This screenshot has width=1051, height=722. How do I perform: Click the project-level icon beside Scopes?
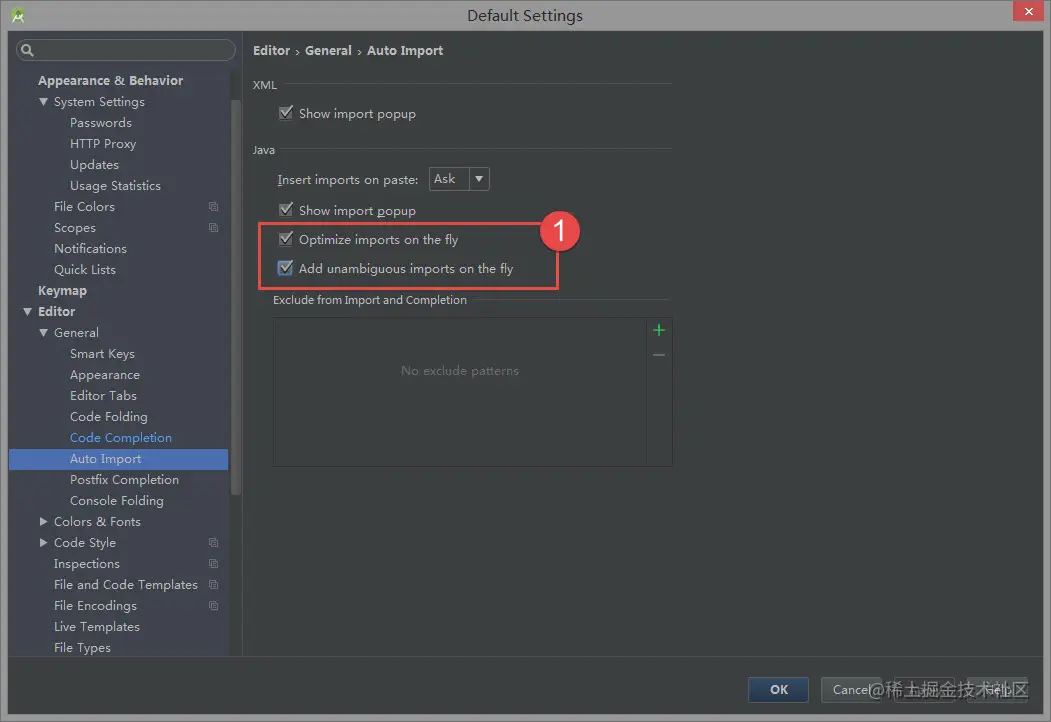click(x=213, y=228)
